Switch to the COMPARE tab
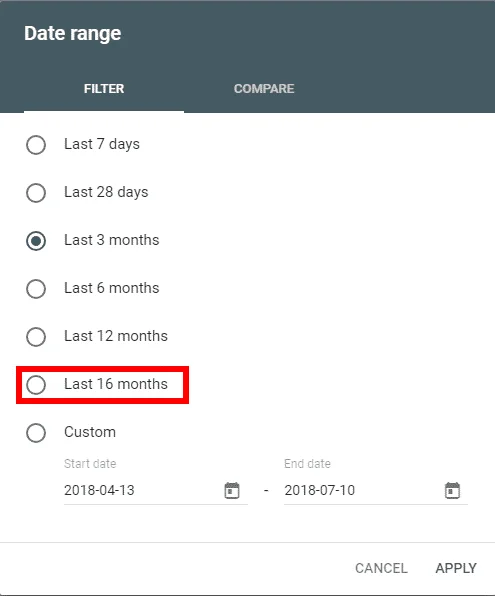This screenshot has height=596, width=495. (x=264, y=89)
